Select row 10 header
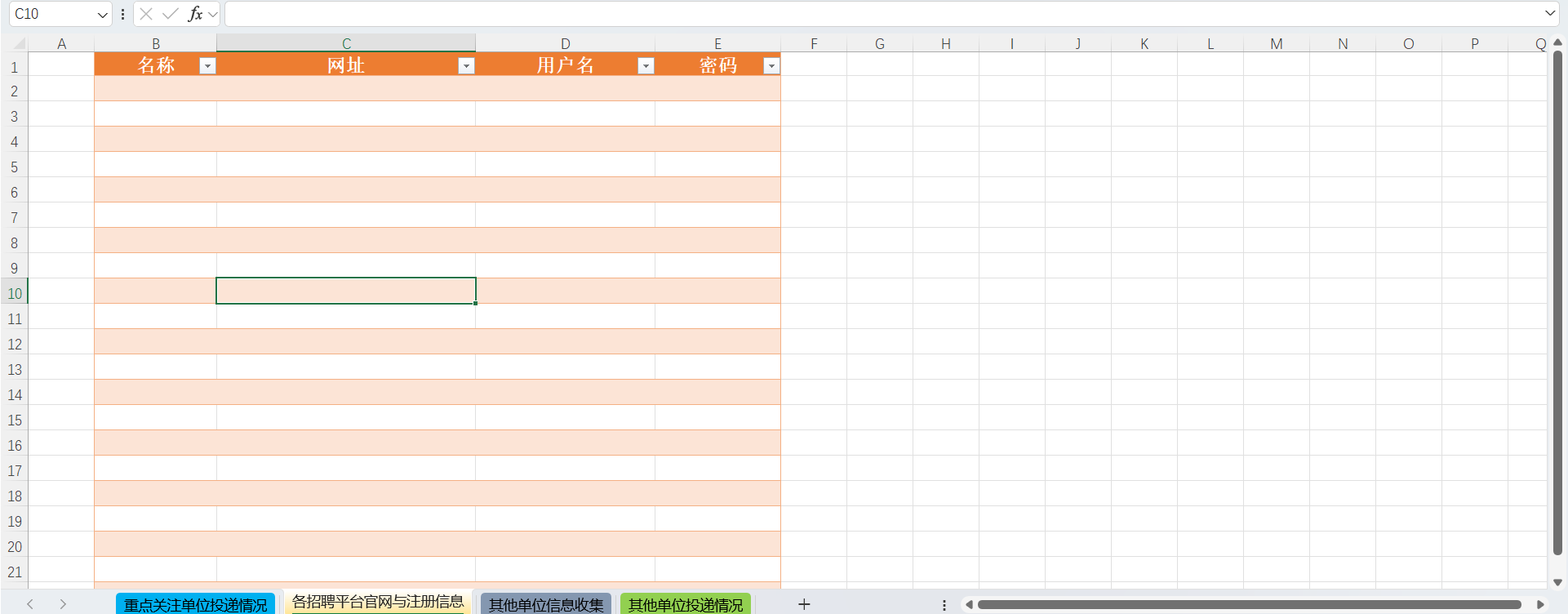1568x614 pixels. (x=15, y=293)
